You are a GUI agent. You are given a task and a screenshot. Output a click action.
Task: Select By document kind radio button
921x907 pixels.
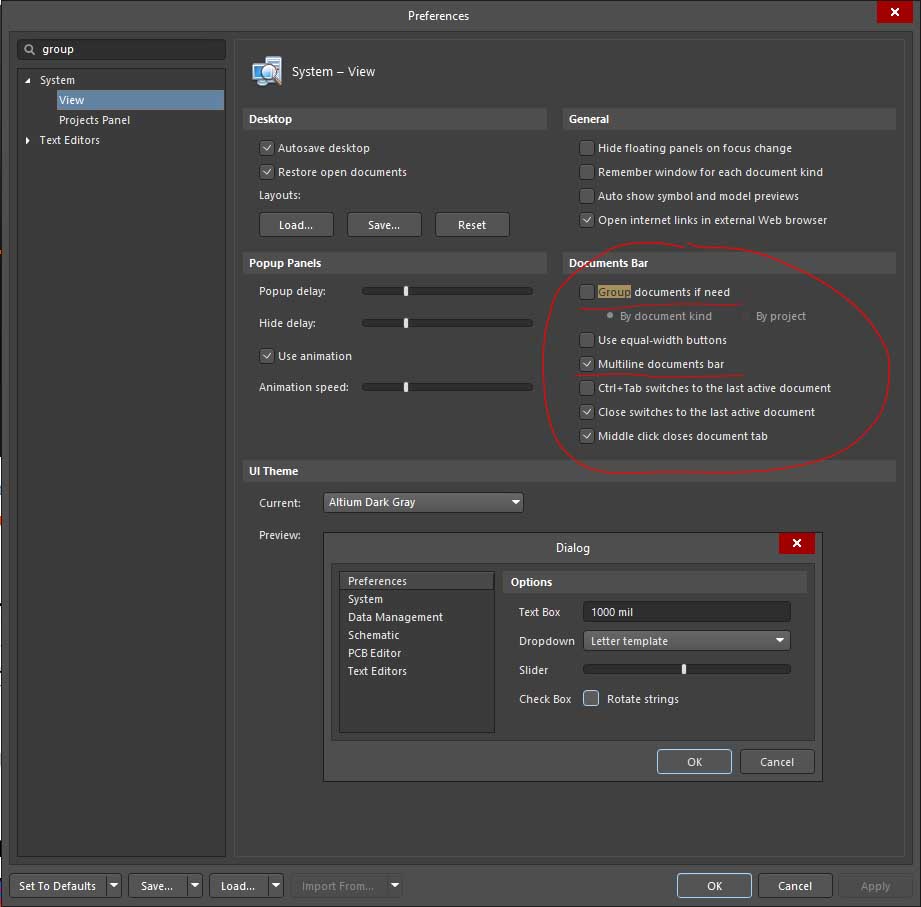tap(610, 316)
